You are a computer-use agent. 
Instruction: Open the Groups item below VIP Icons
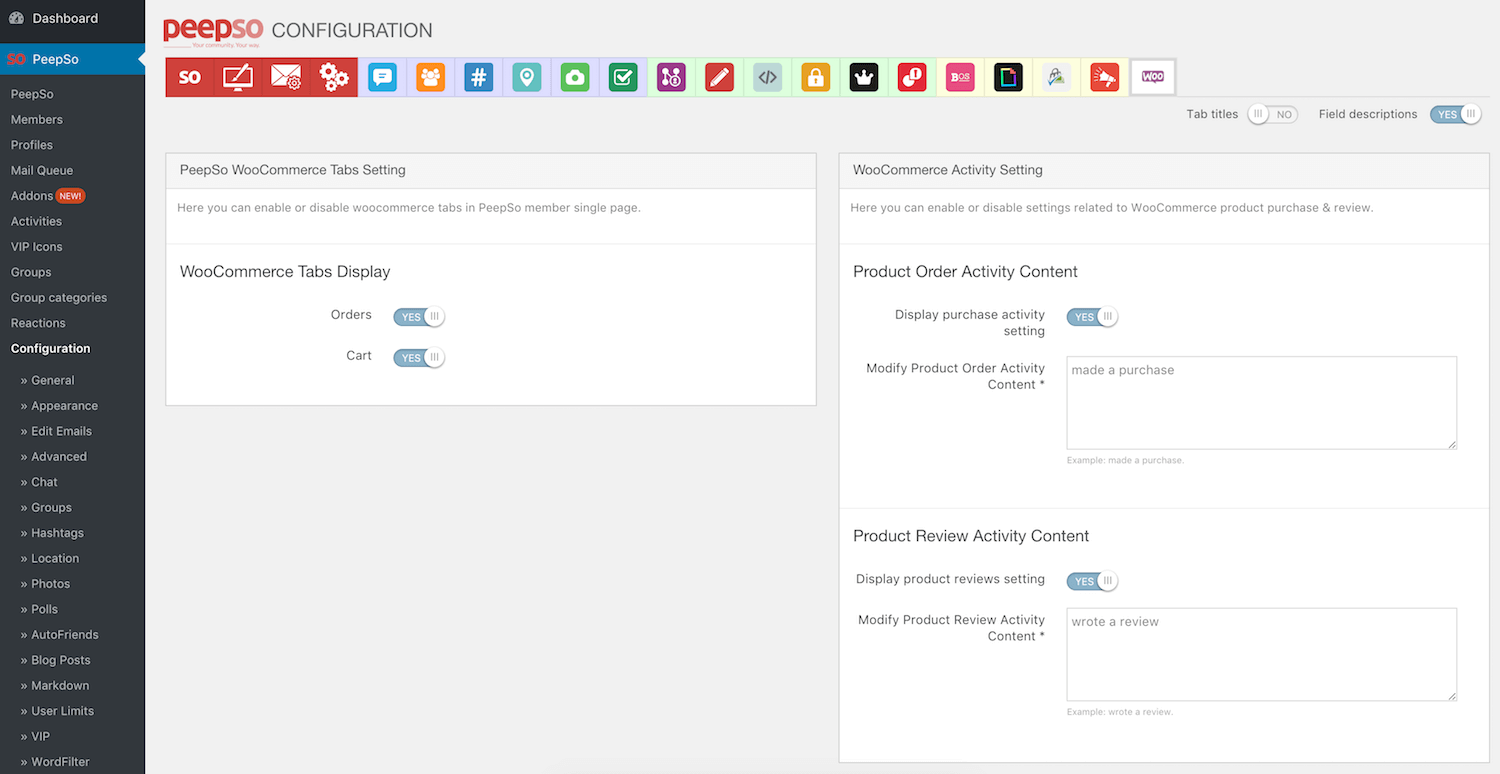pyautogui.click(x=31, y=272)
